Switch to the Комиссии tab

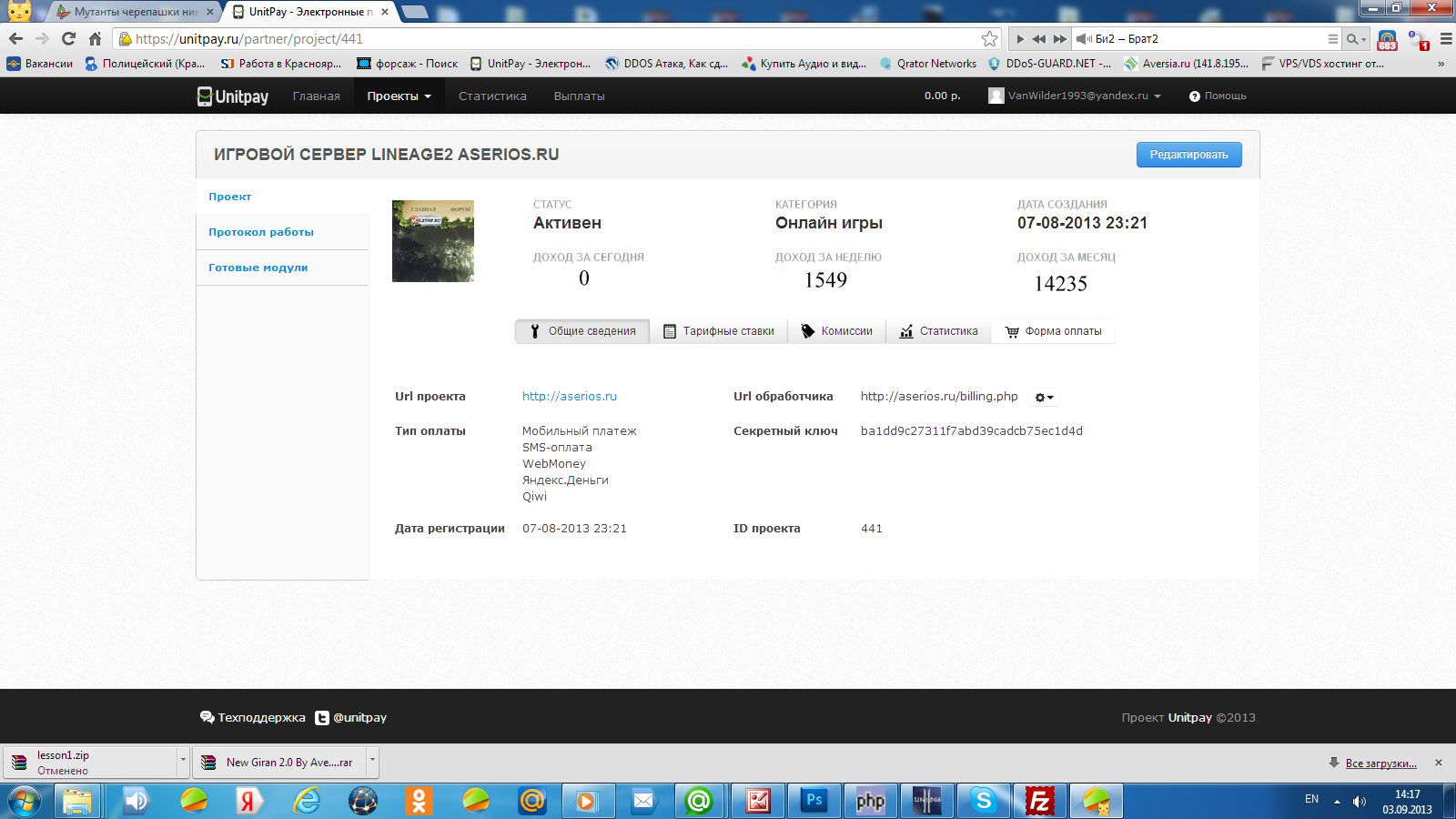pos(836,331)
